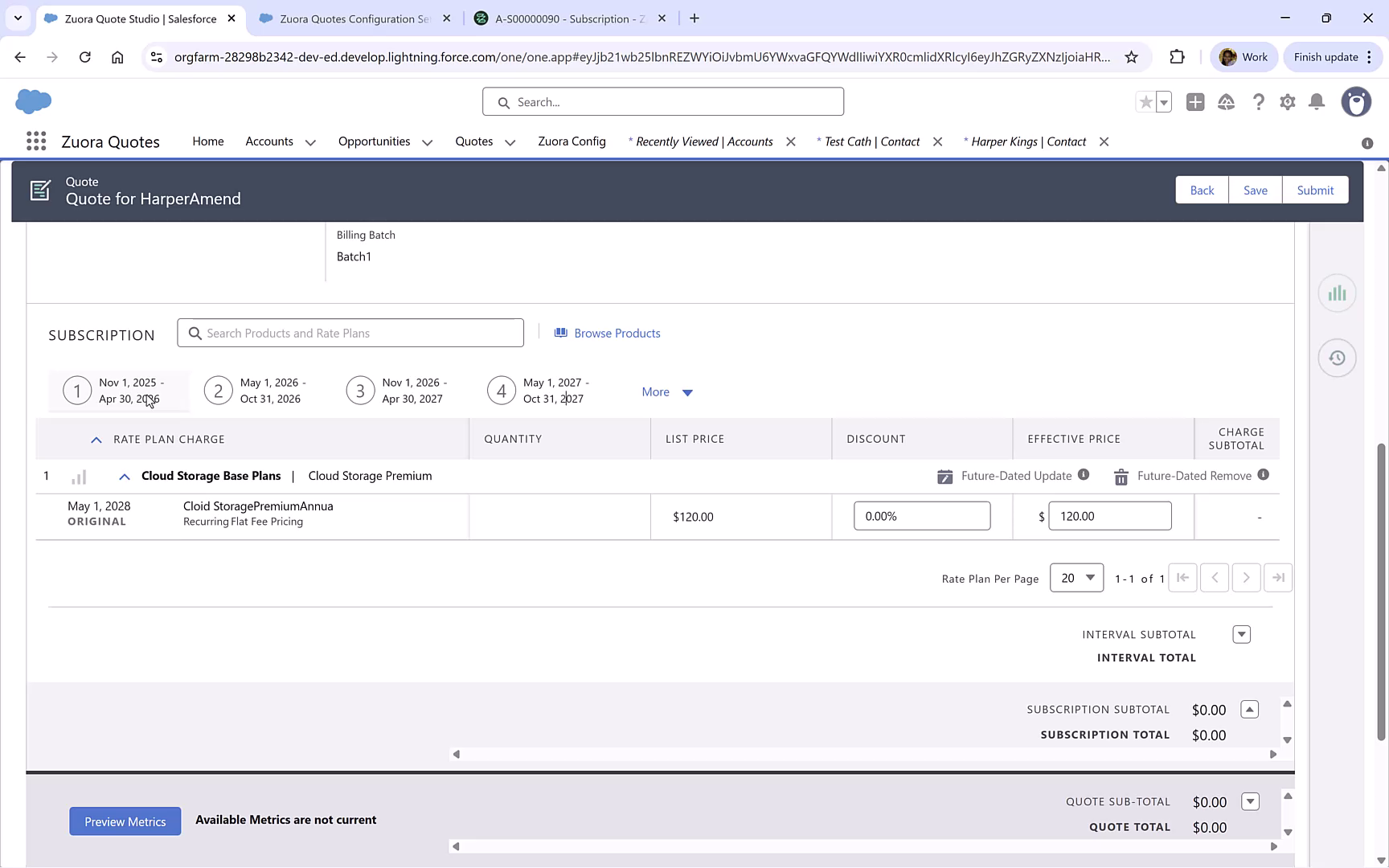Click the Preview Metrics button
The image size is (1389, 868).
click(x=125, y=821)
